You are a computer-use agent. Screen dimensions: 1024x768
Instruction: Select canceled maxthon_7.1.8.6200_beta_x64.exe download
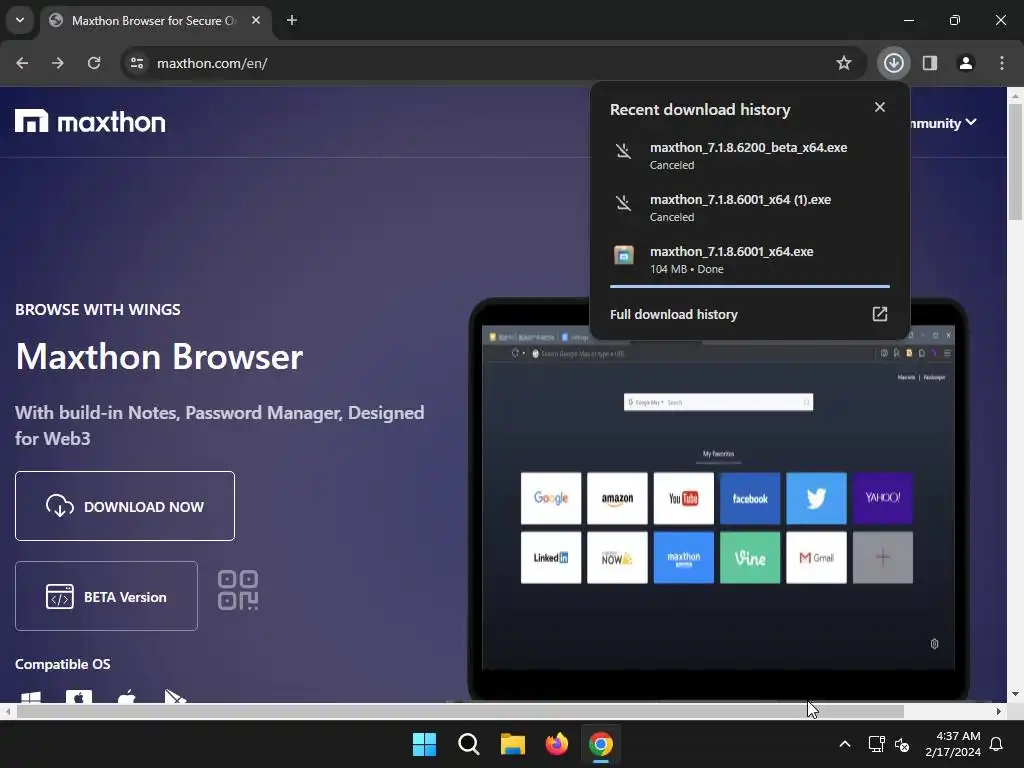pos(750,155)
